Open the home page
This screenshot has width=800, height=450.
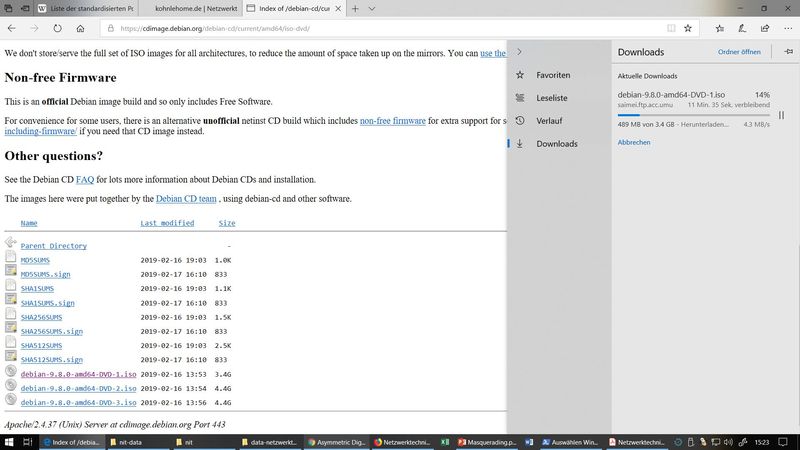pos(80,29)
